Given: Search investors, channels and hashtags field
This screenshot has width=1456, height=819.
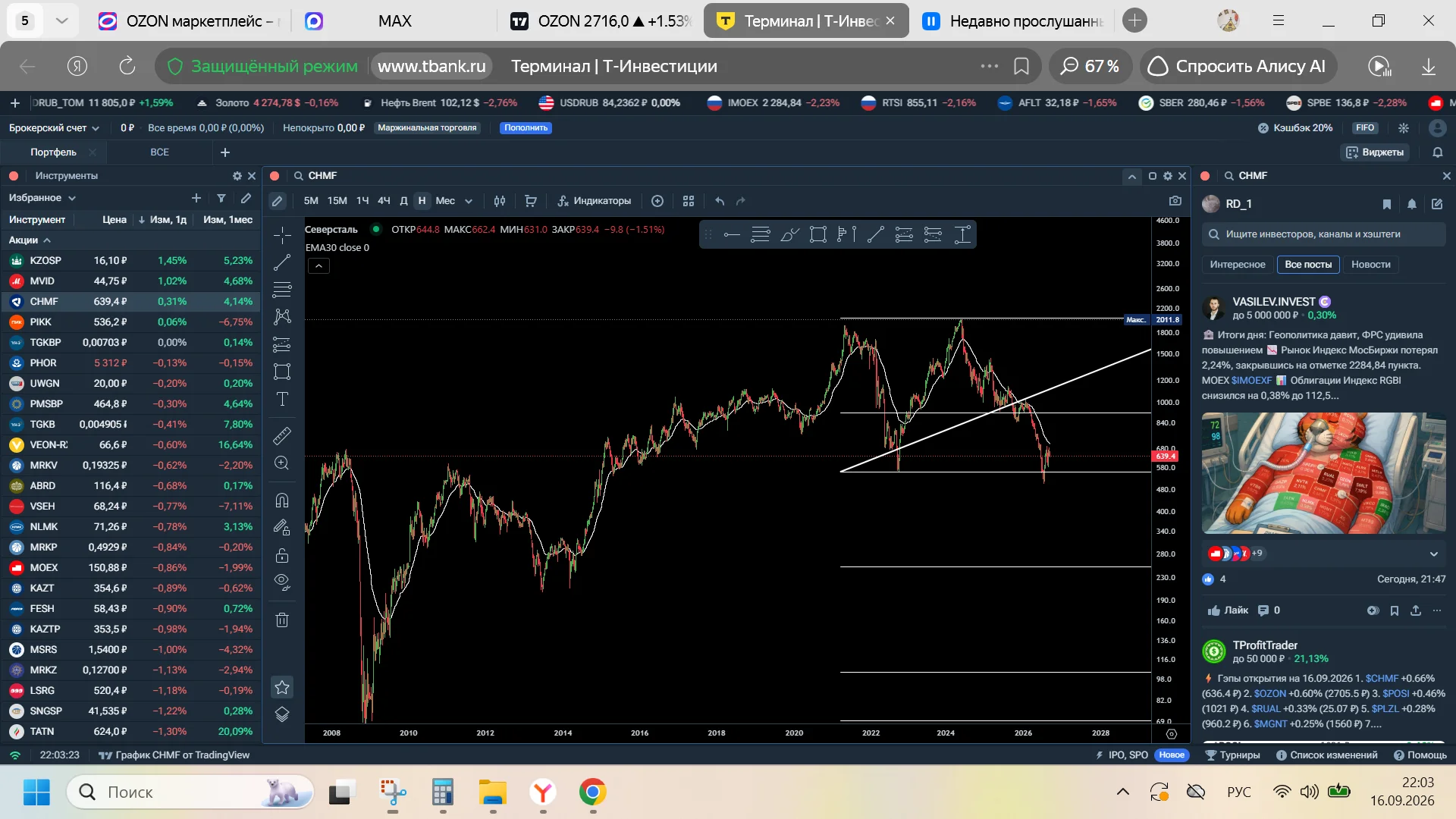Looking at the screenshot, I should coord(1324,234).
